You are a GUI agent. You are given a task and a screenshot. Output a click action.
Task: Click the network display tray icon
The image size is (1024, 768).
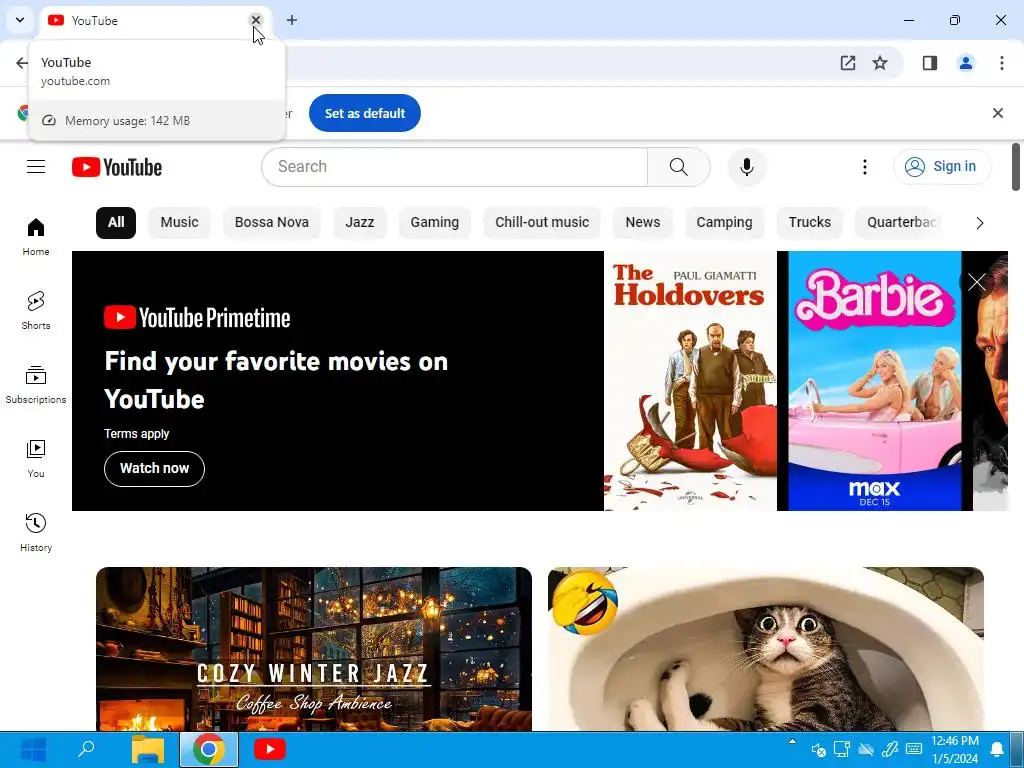842,749
